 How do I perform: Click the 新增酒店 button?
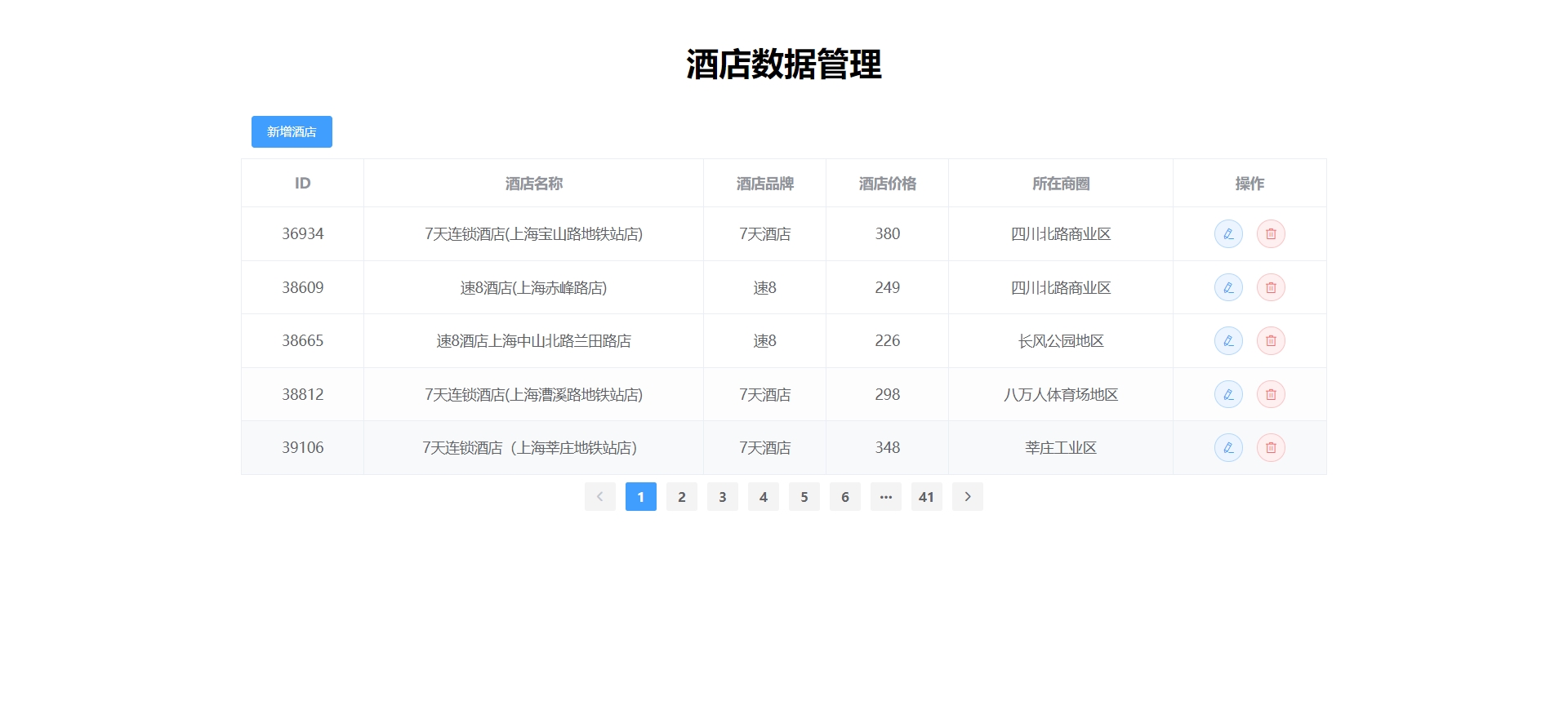click(x=292, y=131)
